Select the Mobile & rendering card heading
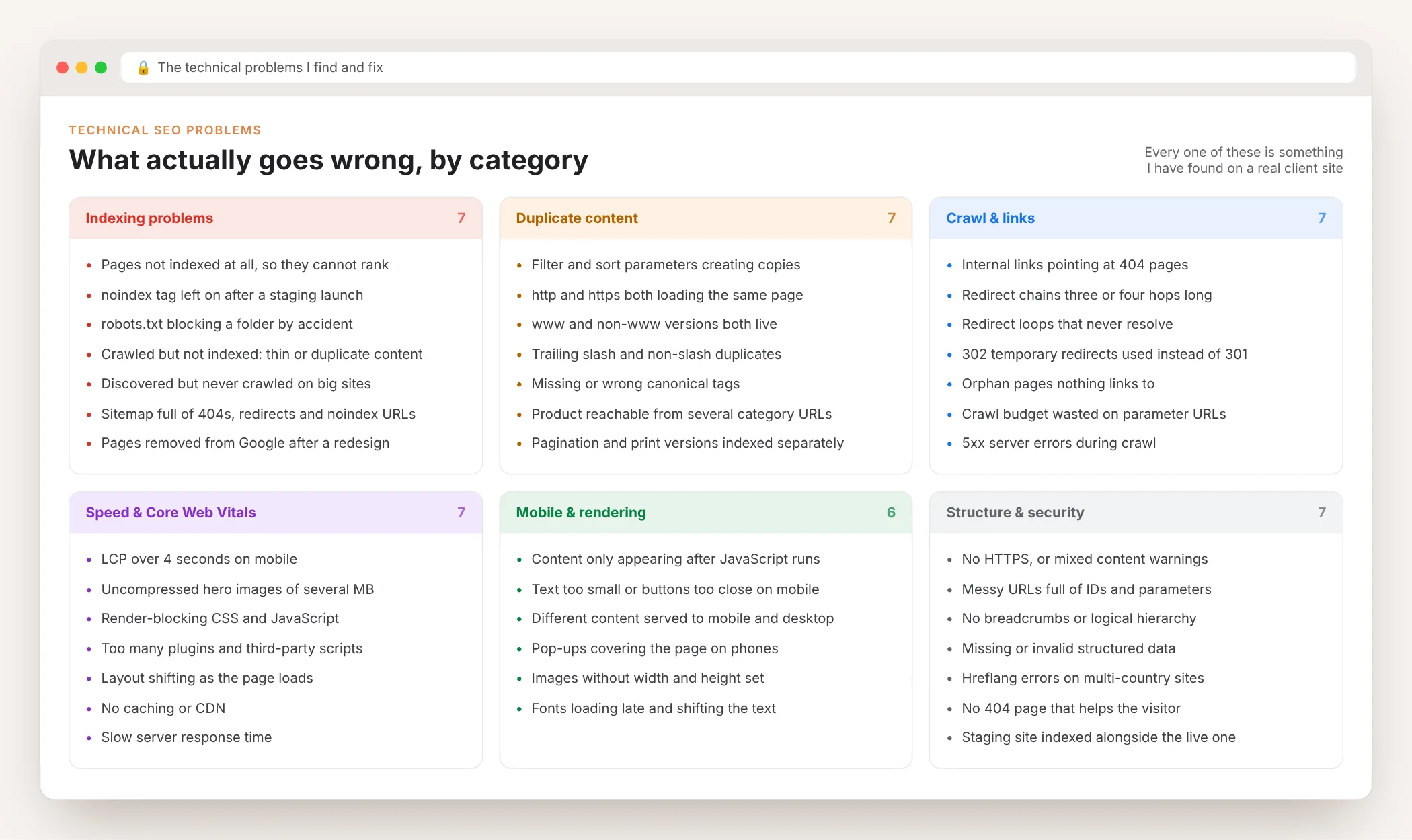 pos(581,512)
